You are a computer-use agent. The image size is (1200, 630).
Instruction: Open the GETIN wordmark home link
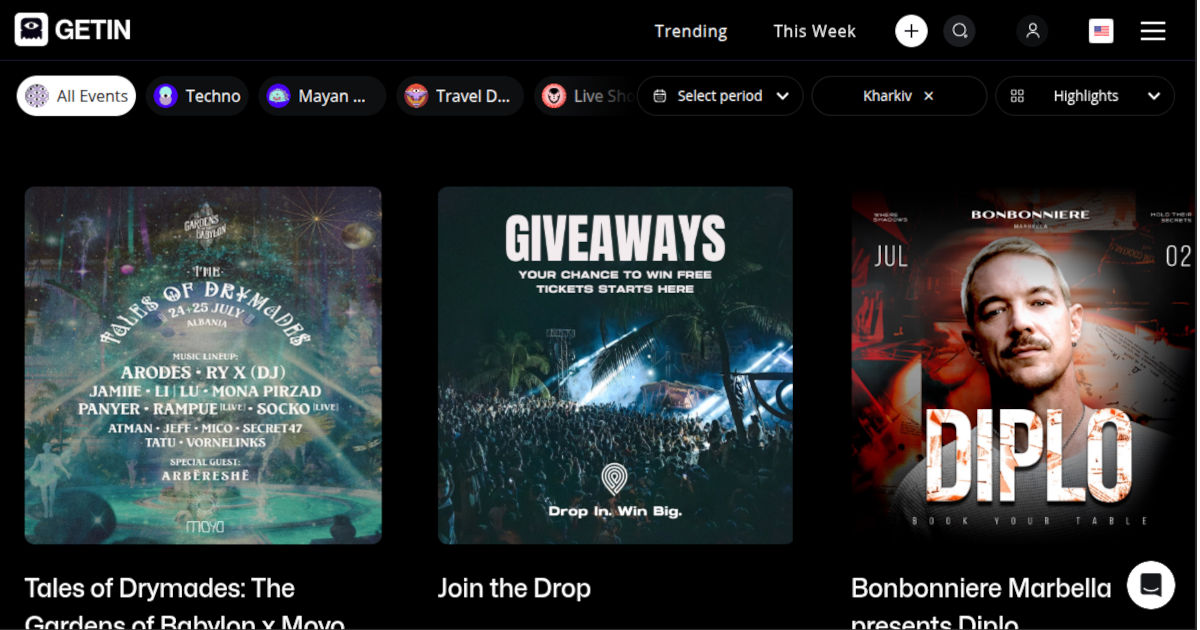(x=93, y=30)
